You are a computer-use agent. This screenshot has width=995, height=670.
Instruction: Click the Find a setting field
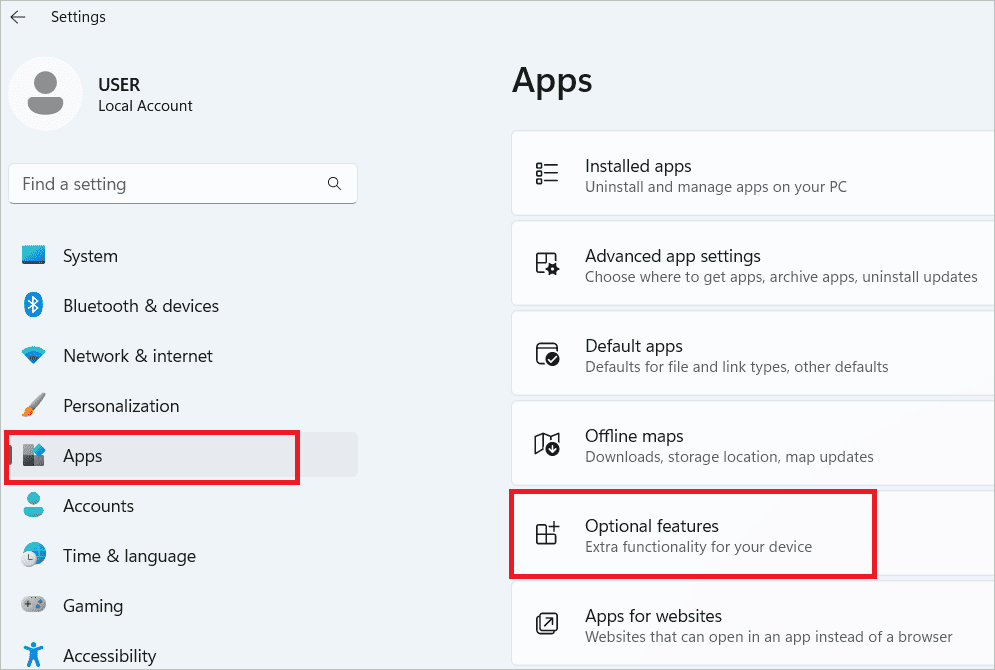[x=183, y=184]
